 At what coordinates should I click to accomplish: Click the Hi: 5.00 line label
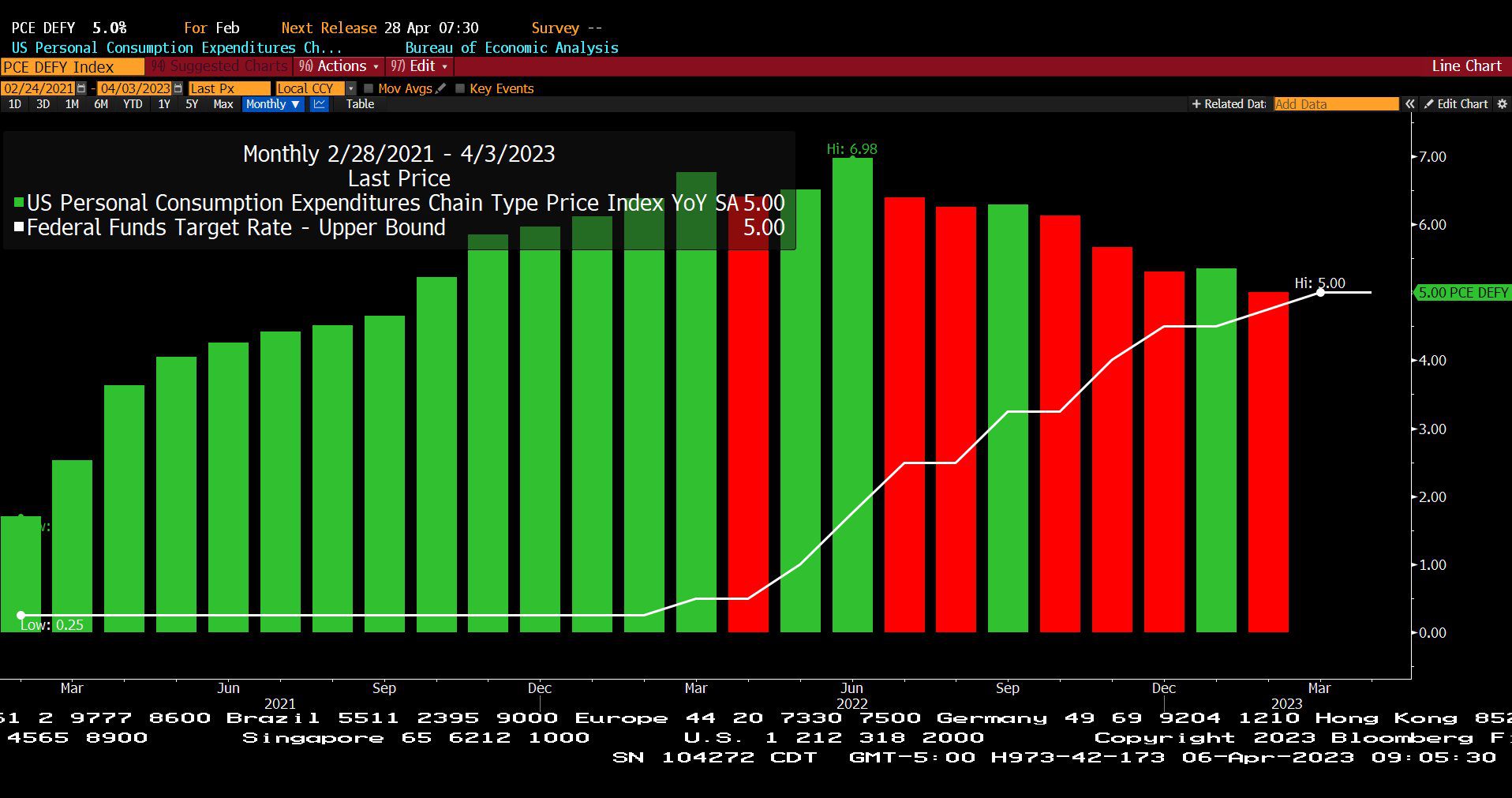1319,283
